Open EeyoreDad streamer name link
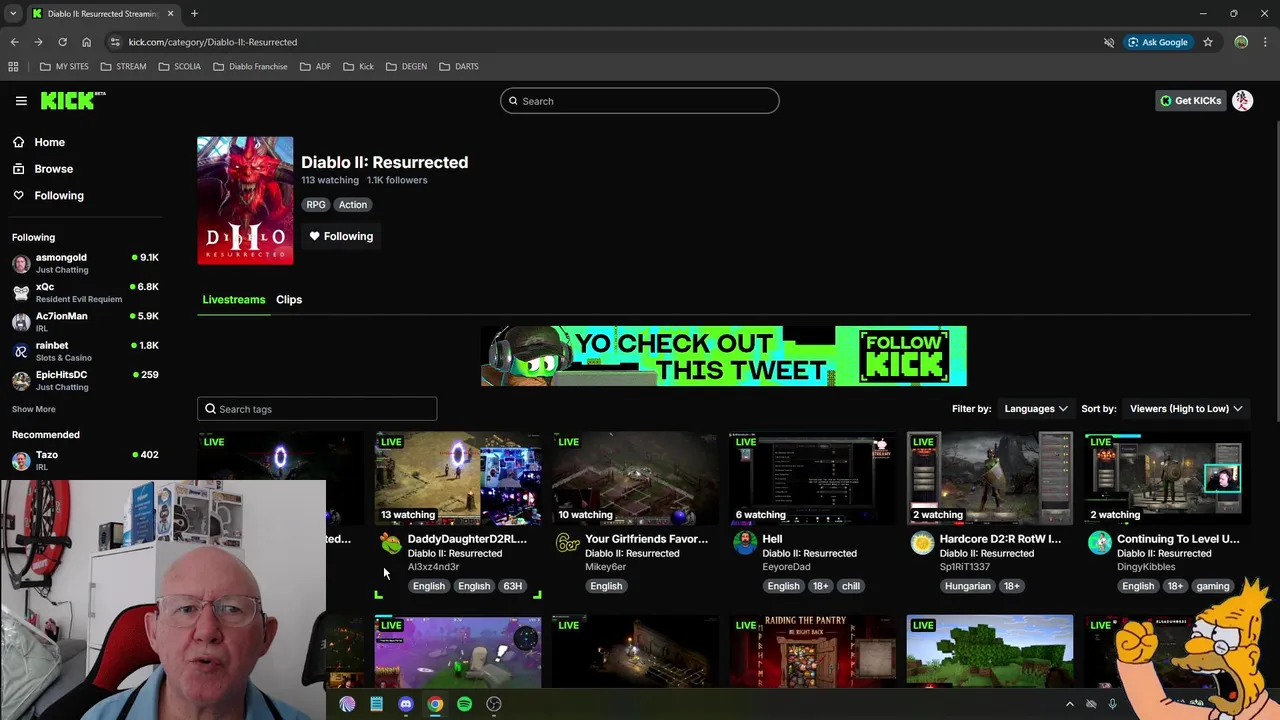Image resolution: width=1280 pixels, height=720 pixels. pyautogui.click(x=786, y=567)
